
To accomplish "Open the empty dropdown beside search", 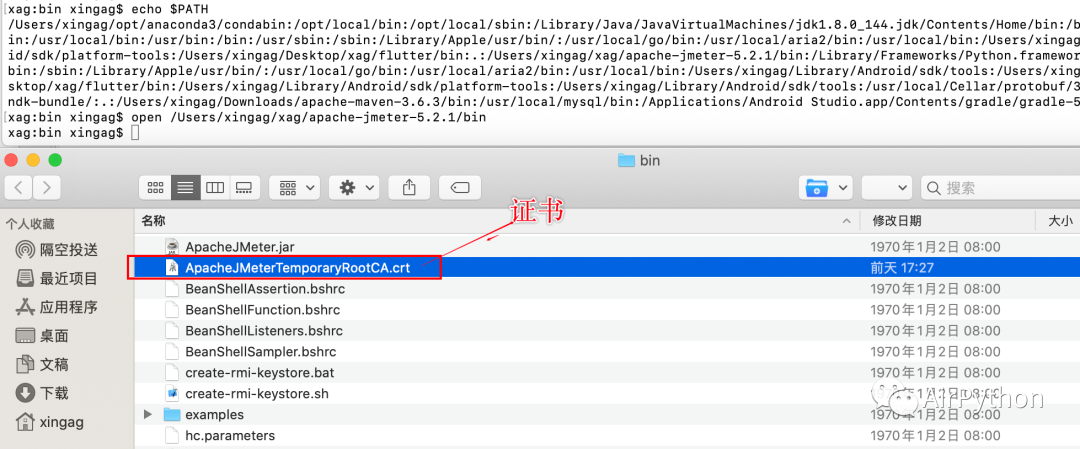I will click(x=887, y=187).
